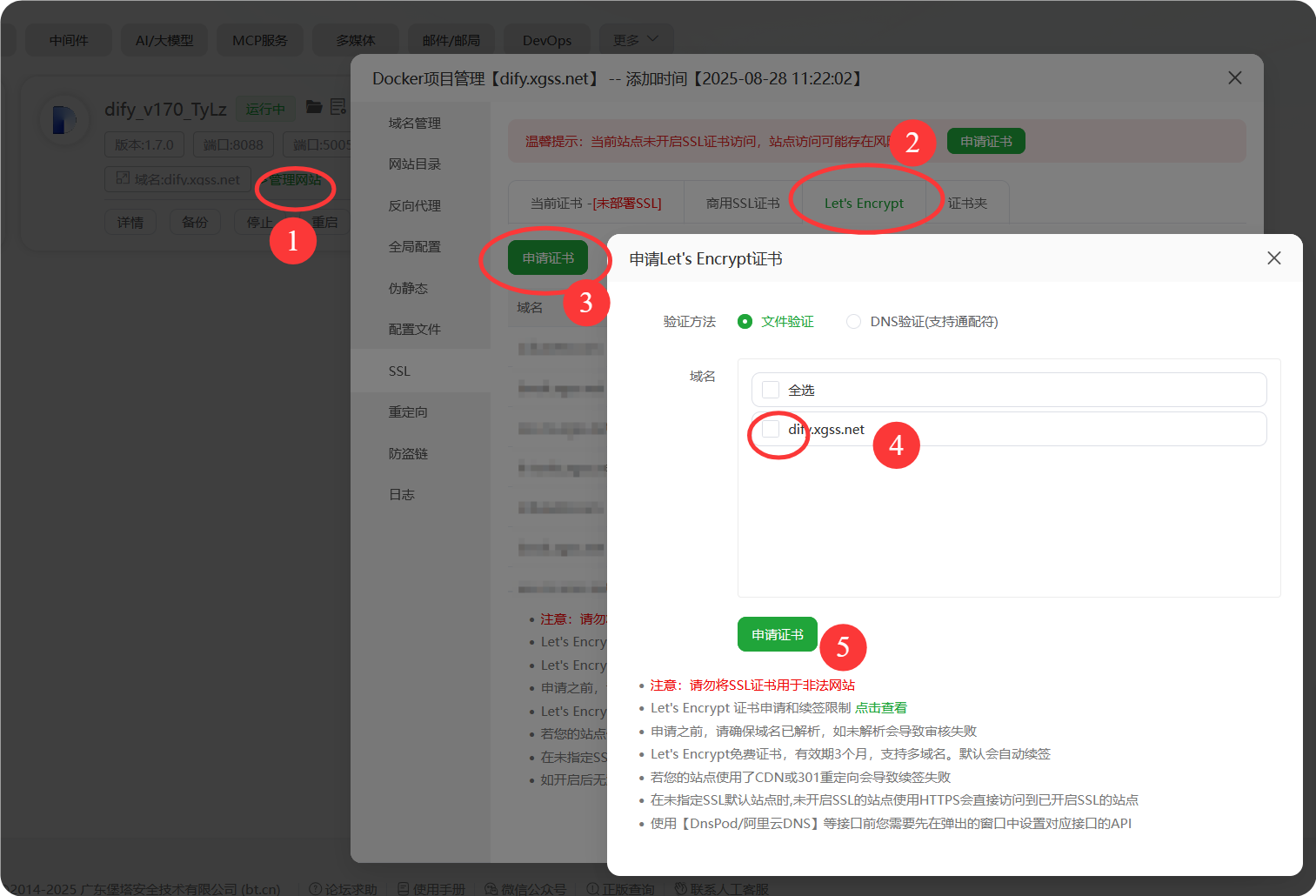Open the 商用SSL证书 tab
Screen dimensions: 1316x896
[743, 204]
